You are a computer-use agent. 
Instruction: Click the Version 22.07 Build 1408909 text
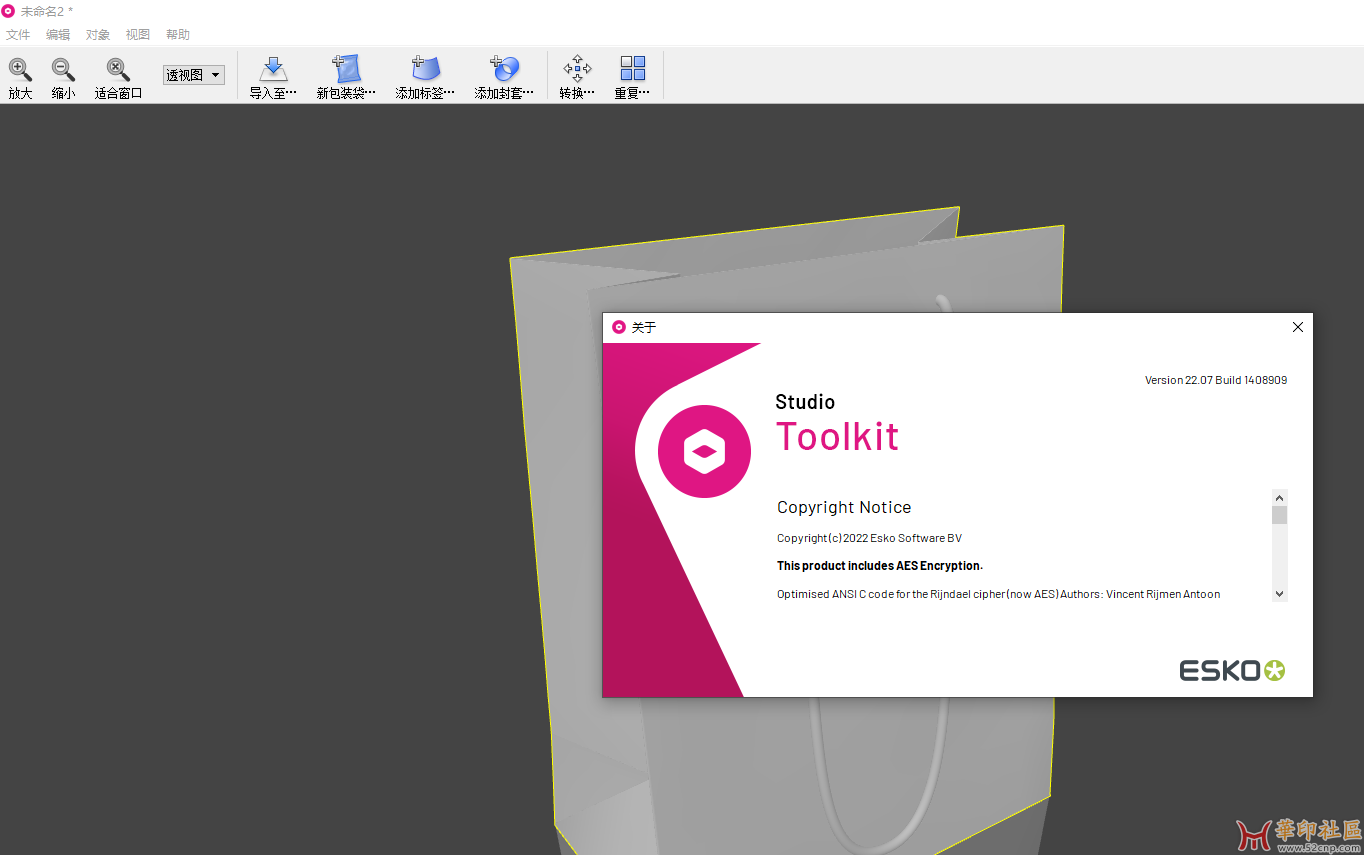pos(1216,380)
